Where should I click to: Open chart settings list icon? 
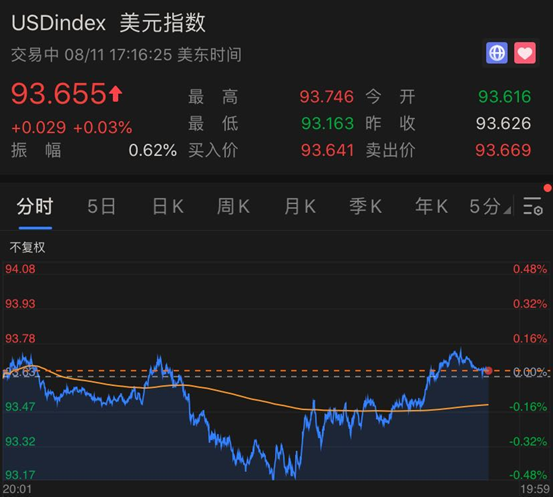(x=533, y=206)
